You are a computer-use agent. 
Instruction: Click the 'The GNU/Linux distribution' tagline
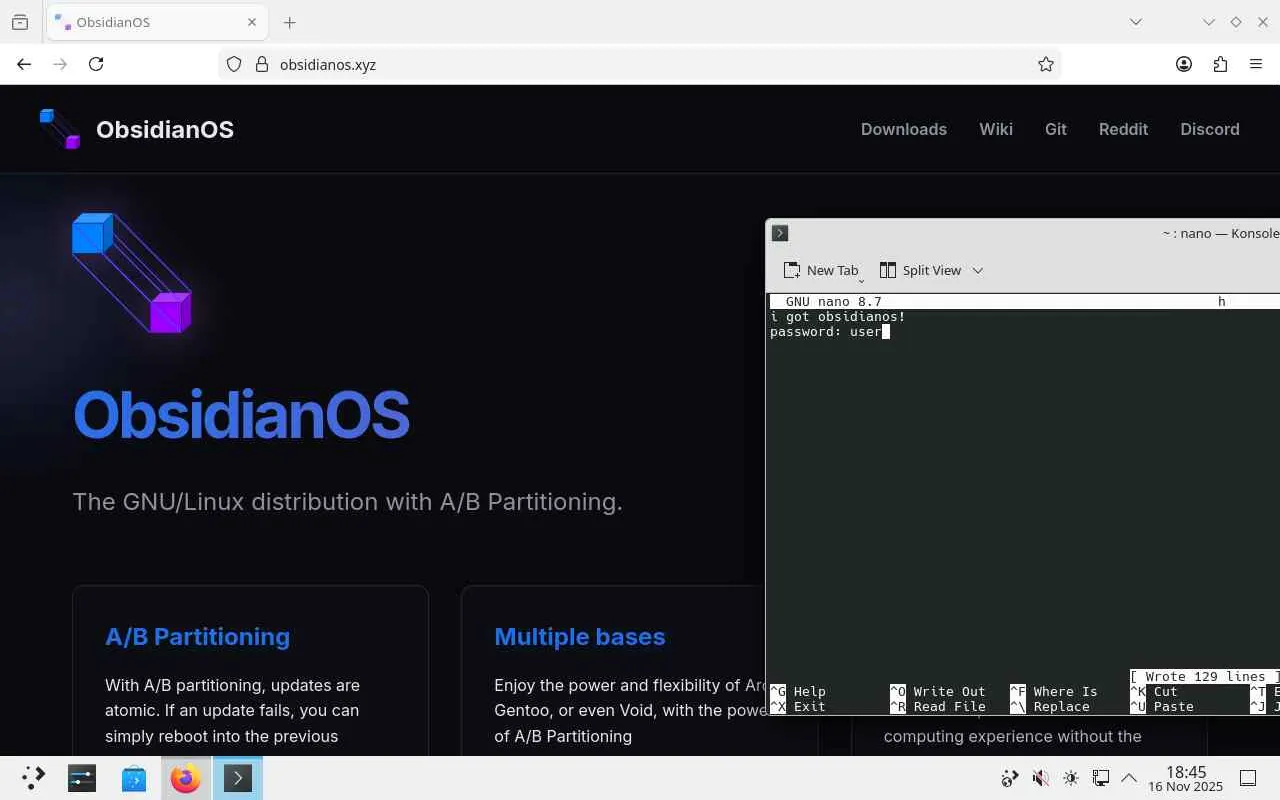[347, 501]
